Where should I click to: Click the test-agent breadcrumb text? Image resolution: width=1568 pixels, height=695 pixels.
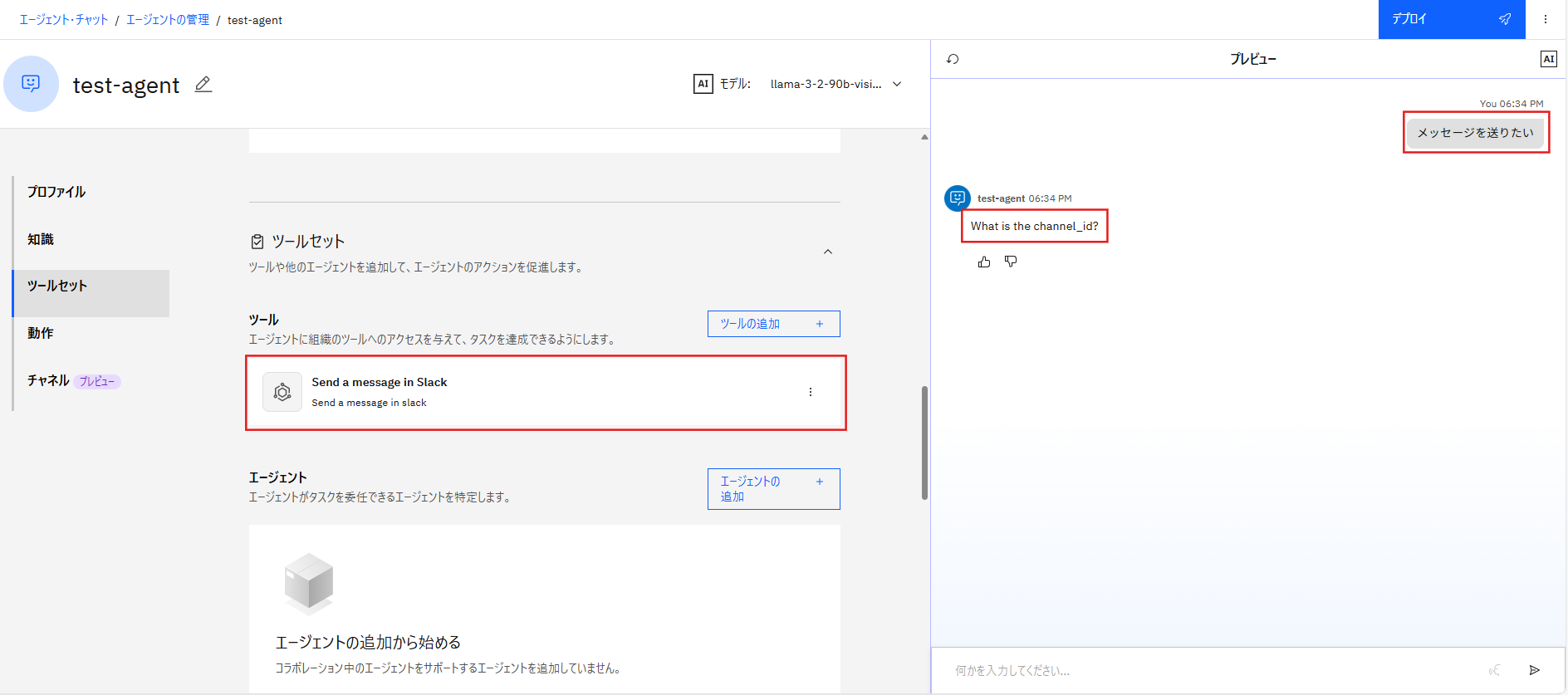click(255, 20)
